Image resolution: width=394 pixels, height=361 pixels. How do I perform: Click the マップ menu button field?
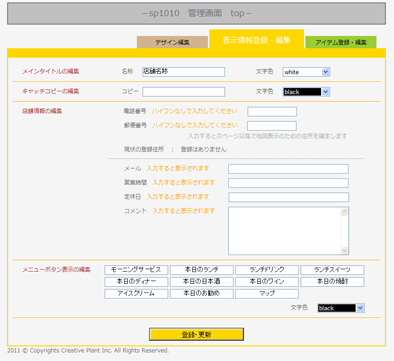click(x=267, y=294)
